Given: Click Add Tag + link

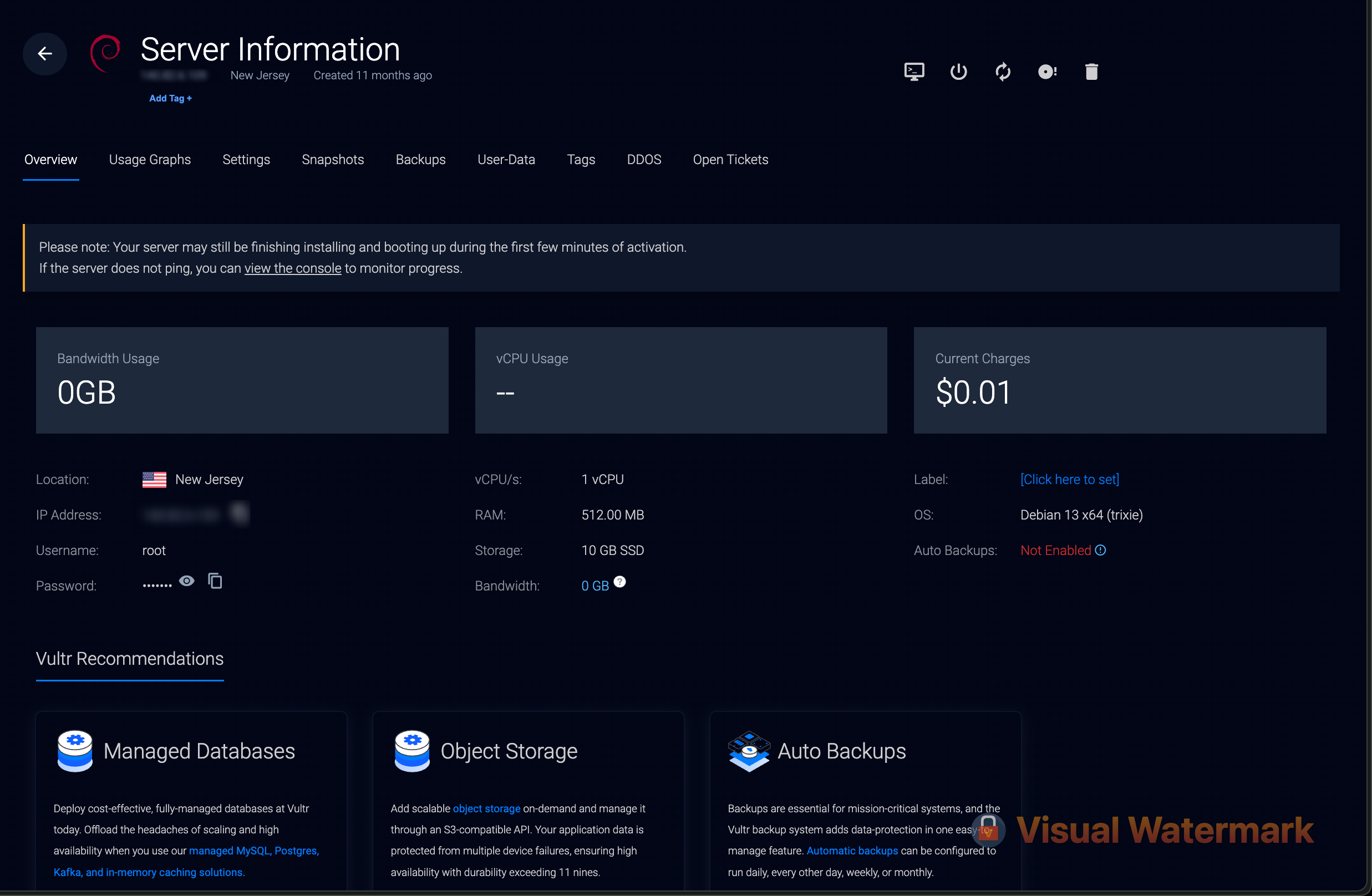Looking at the screenshot, I should coord(171,99).
